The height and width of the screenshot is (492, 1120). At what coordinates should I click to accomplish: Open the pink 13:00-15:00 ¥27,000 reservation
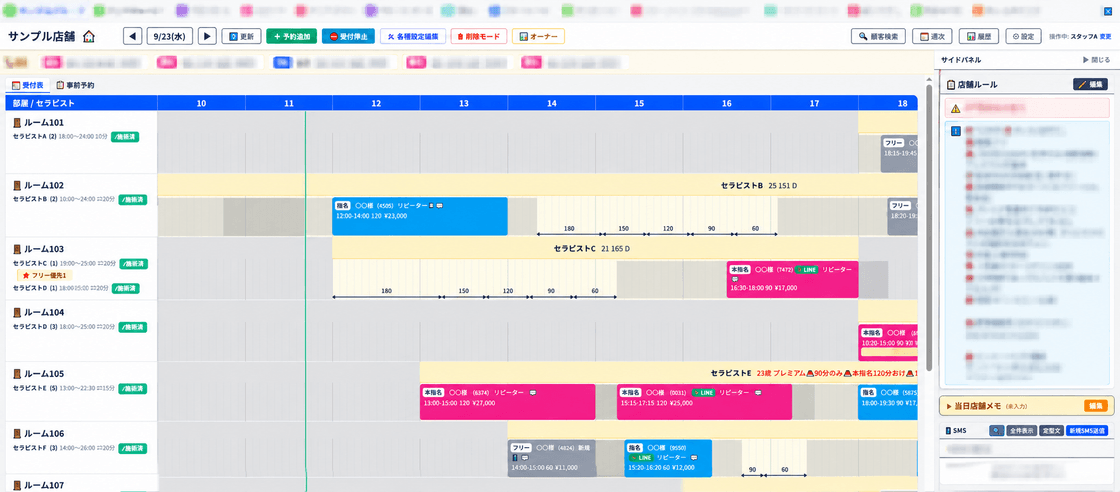click(508, 402)
